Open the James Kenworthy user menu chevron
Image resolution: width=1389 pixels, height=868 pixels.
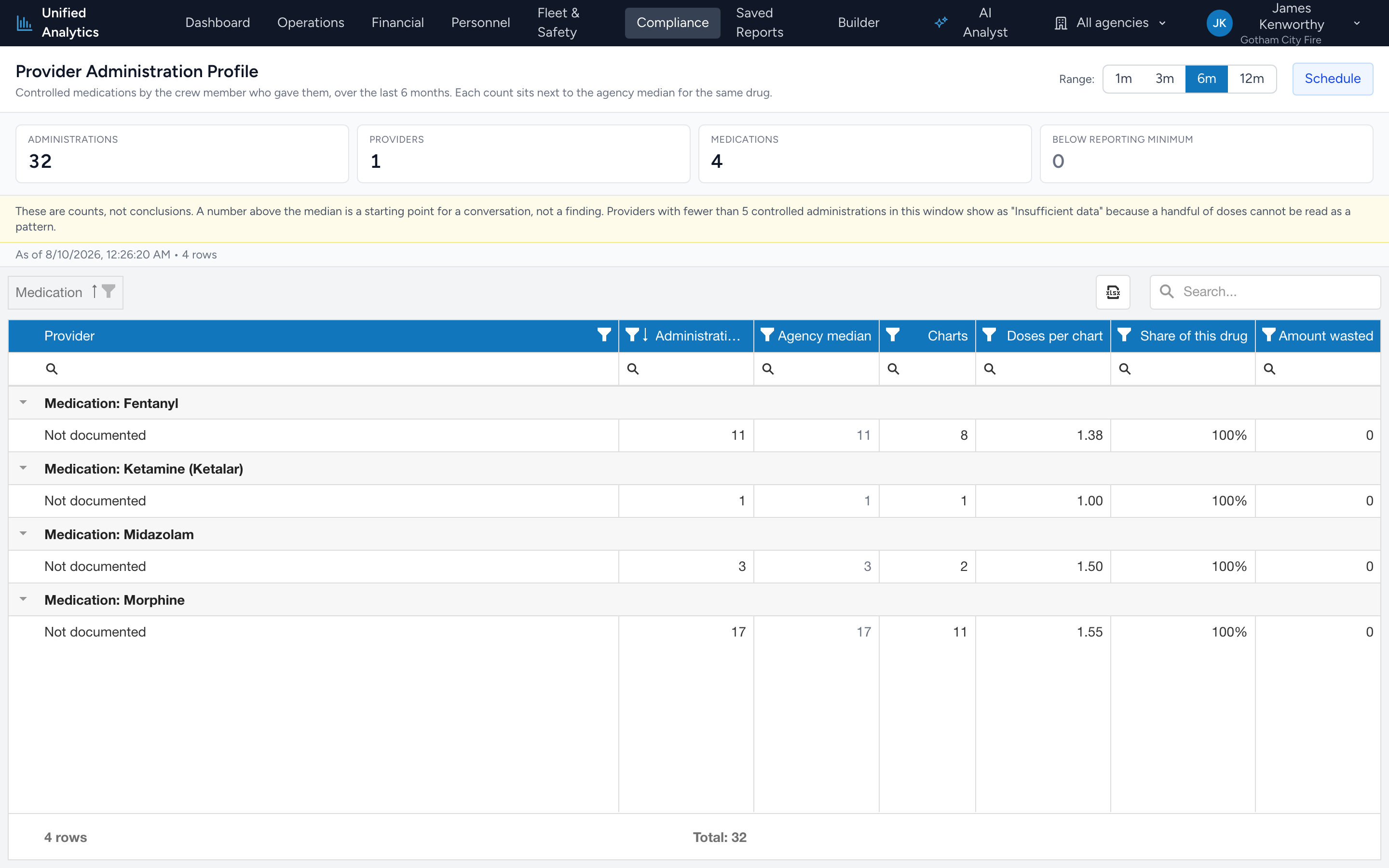tap(1357, 24)
